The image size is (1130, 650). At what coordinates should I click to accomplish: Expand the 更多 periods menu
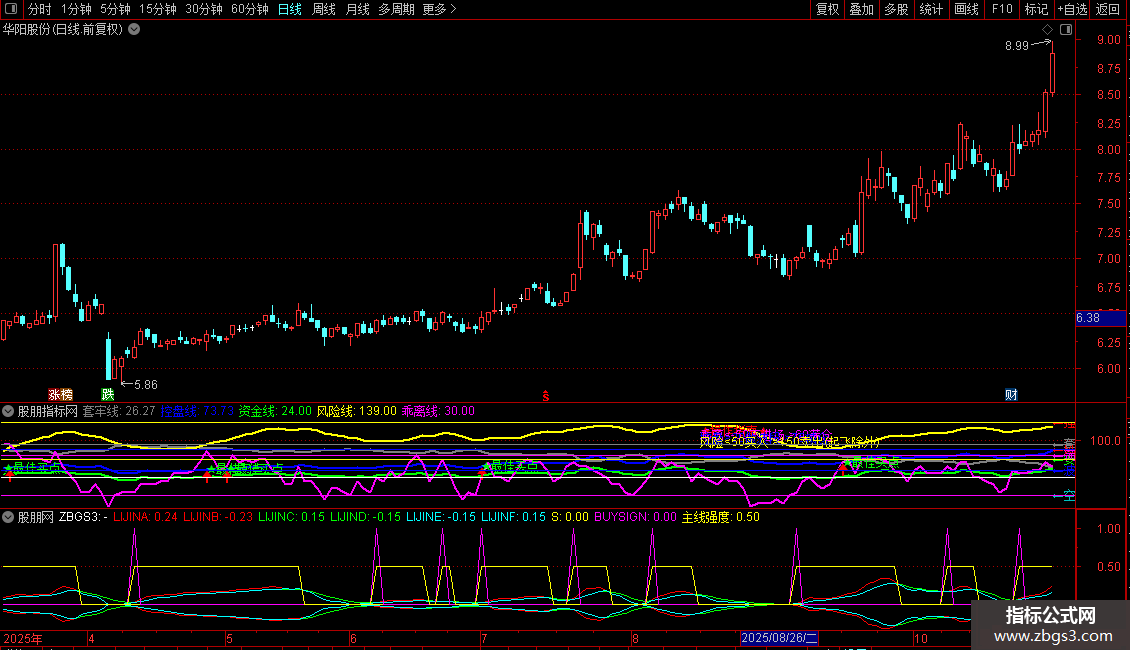(439, 10)
